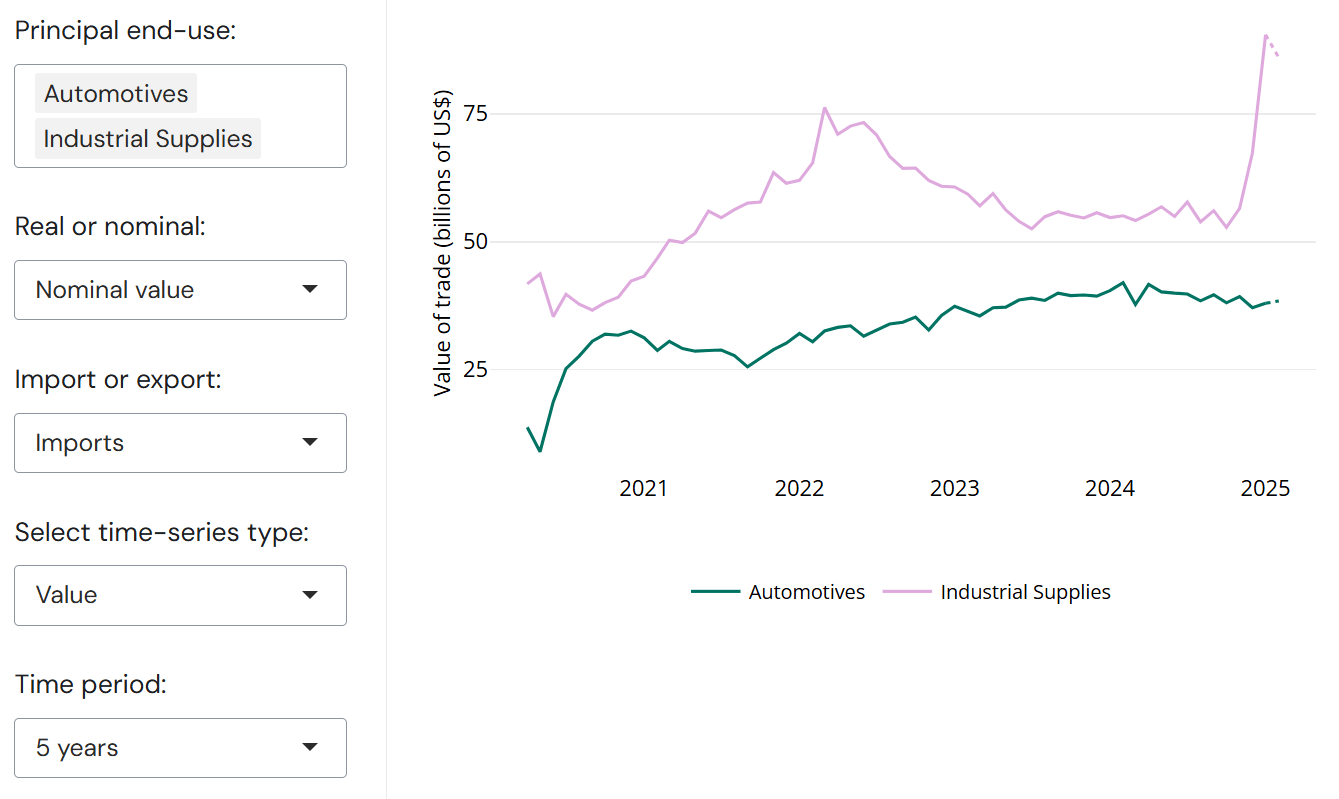Click the 2023 label on the x-axis

tap(954, 489)
